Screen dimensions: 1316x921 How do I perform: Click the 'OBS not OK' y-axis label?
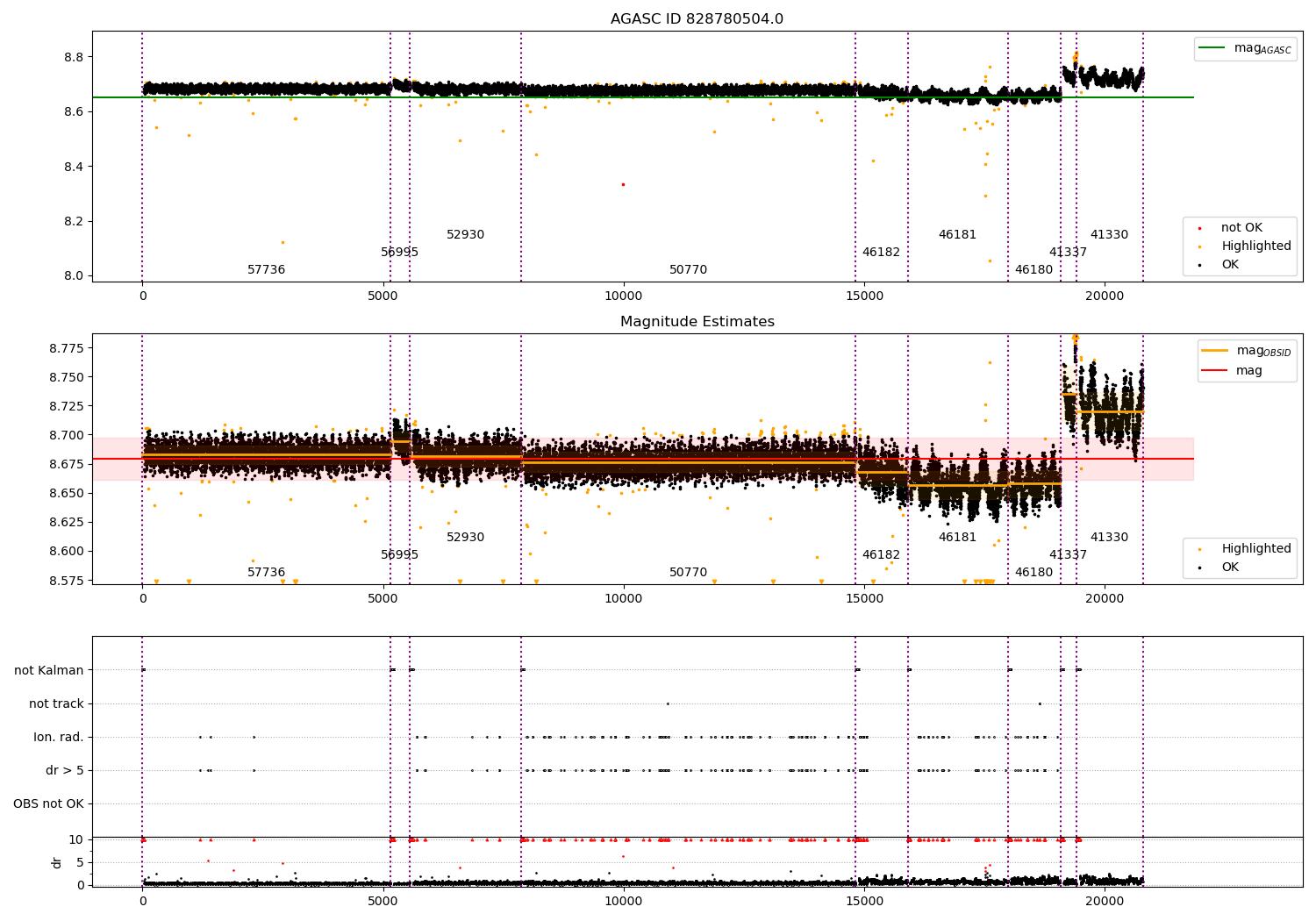tap(49, 804)
